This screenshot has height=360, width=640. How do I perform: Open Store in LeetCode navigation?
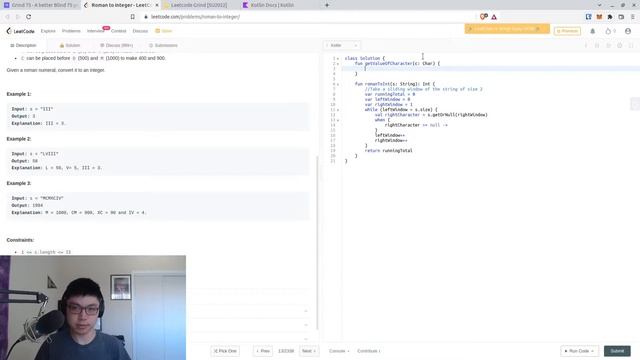point(164,31)
